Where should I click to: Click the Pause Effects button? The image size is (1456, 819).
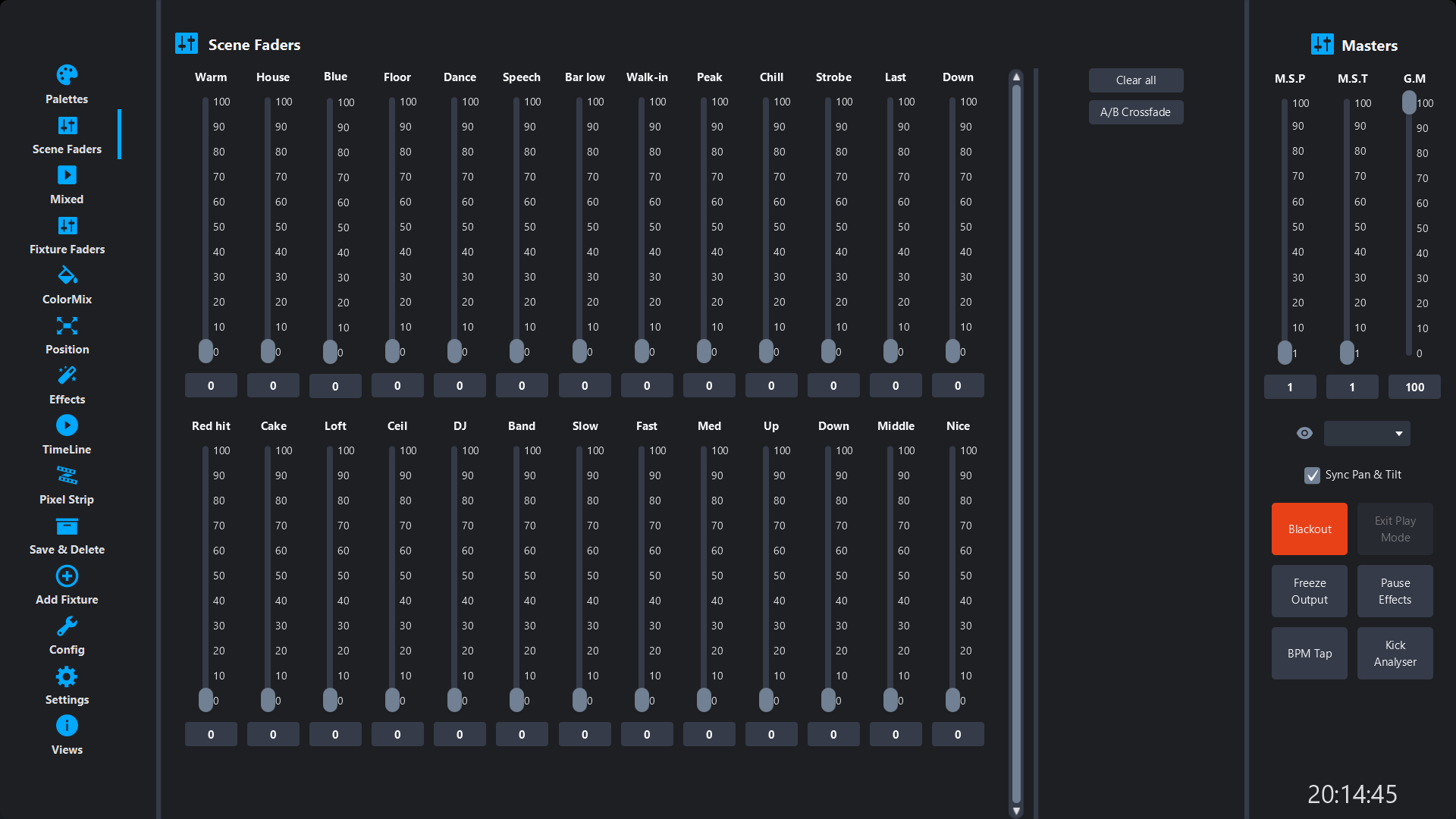[x=1395, y=591]
